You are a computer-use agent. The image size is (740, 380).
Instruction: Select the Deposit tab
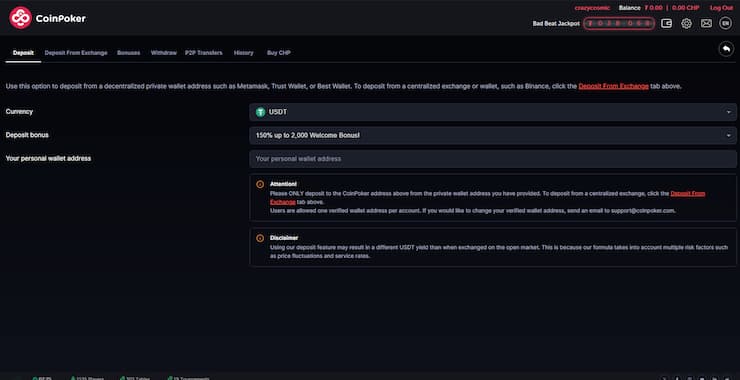[x=23, y=53]
